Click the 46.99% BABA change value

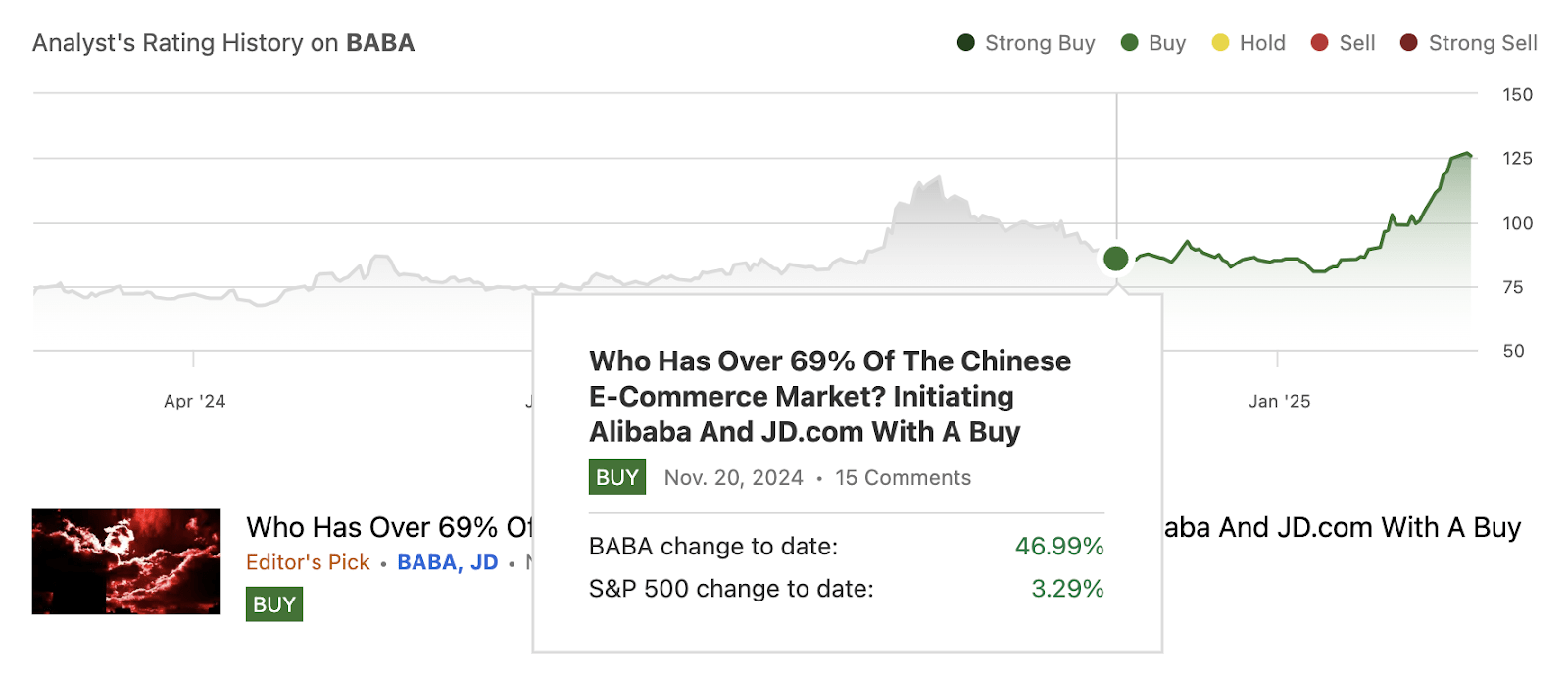(1060, 547)
